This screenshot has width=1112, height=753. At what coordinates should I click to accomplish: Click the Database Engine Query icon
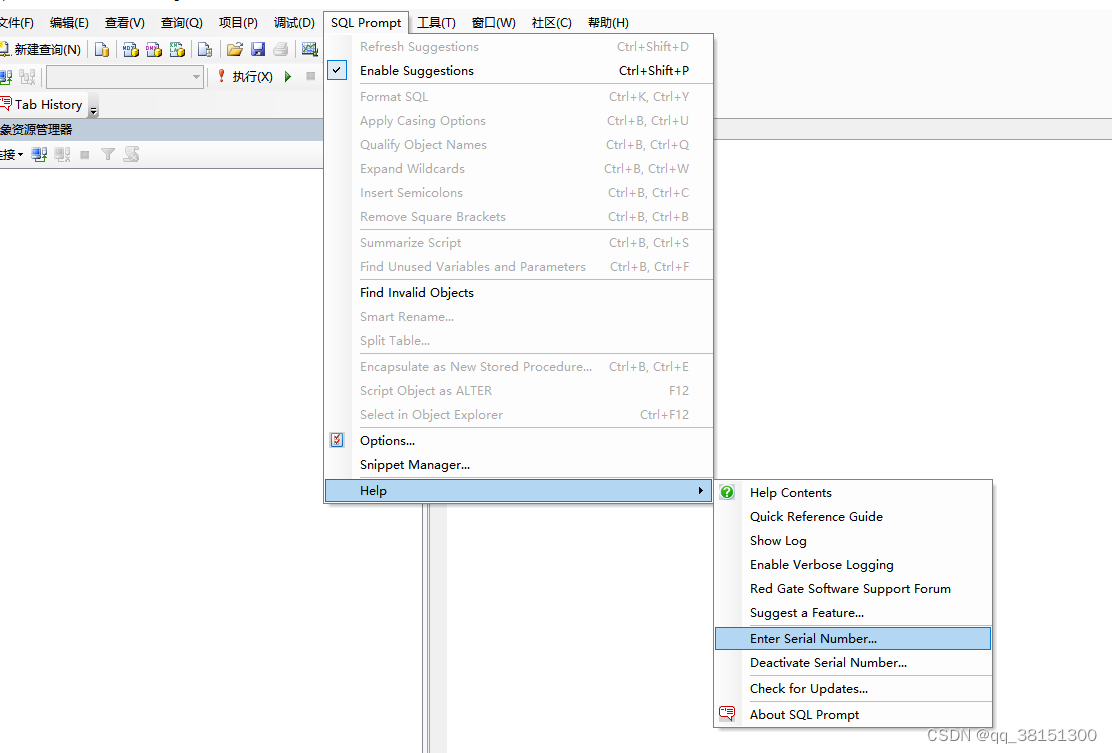[x=102, y=50]
